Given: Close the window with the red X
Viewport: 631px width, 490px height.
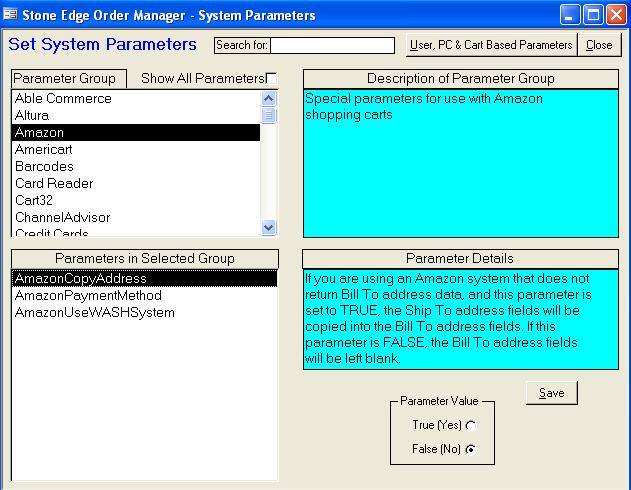Looking at the screenshot, I should click(x=616, y=15).
